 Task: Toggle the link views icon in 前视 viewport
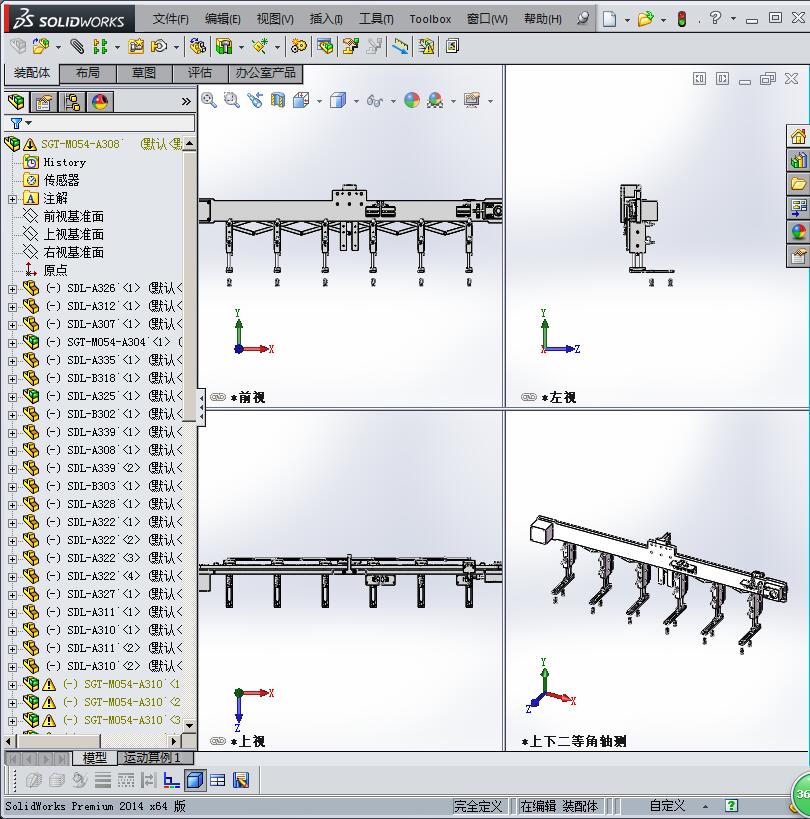[220, 397]
